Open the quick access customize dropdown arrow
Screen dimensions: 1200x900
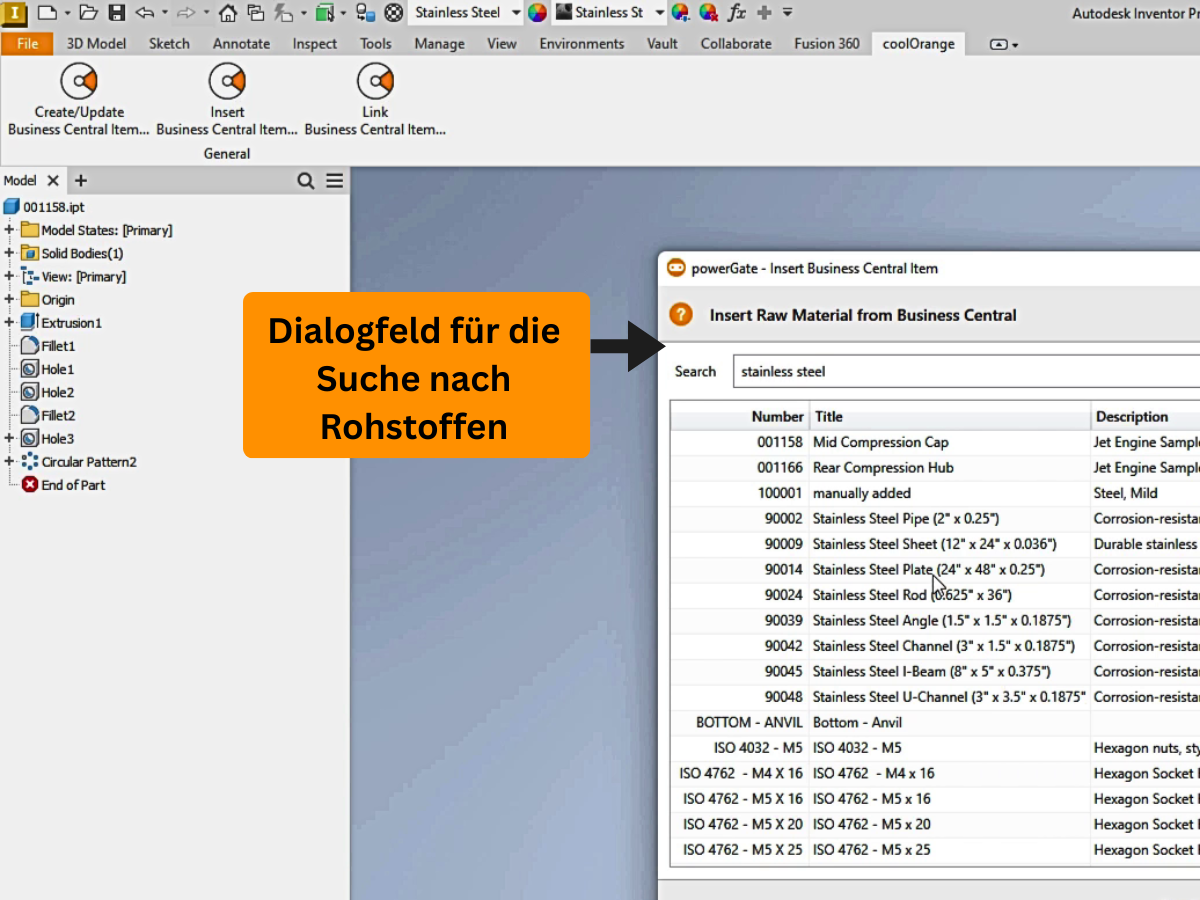click(788, 13)
